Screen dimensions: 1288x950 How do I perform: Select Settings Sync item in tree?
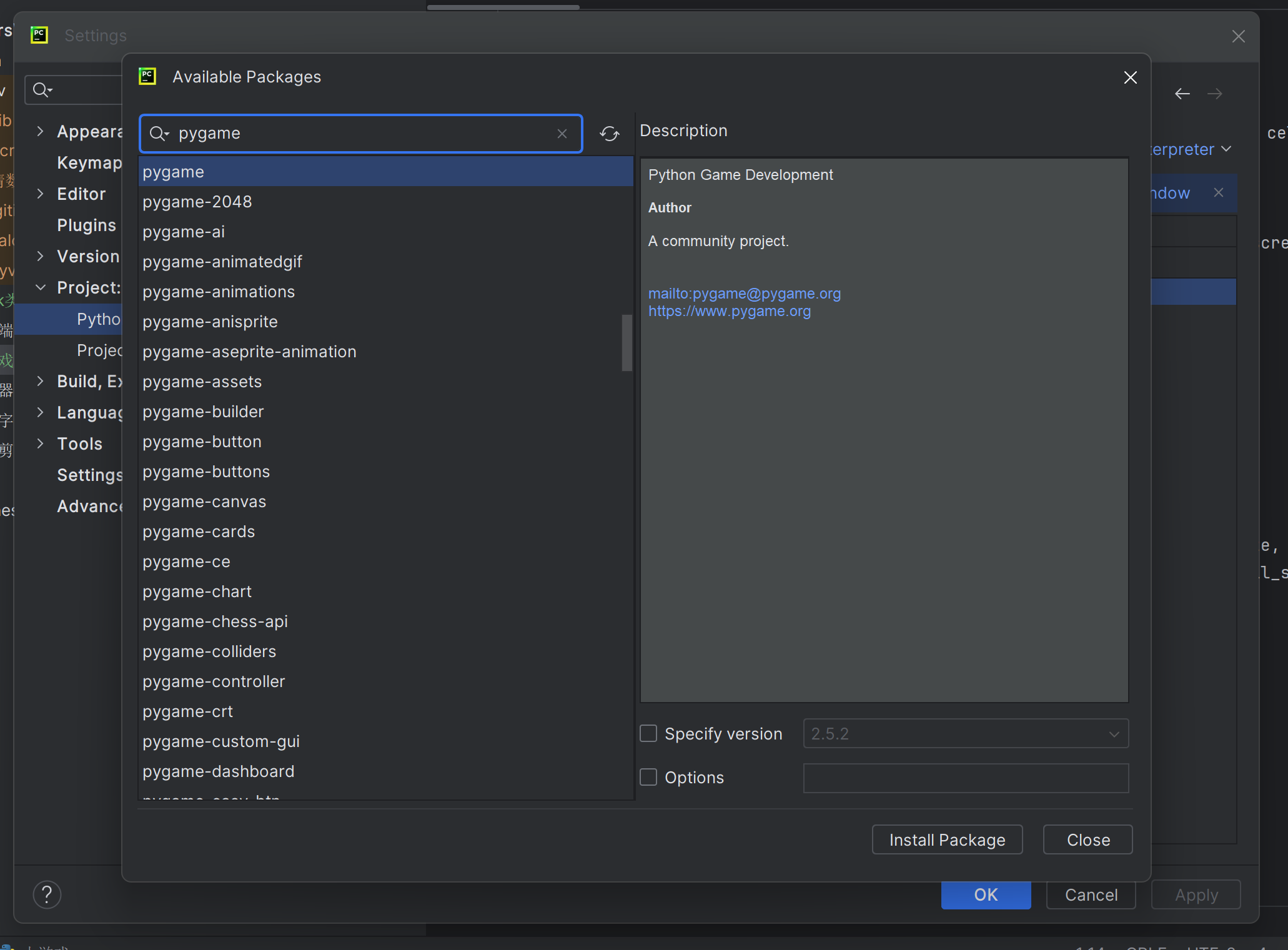click(89, 475)
